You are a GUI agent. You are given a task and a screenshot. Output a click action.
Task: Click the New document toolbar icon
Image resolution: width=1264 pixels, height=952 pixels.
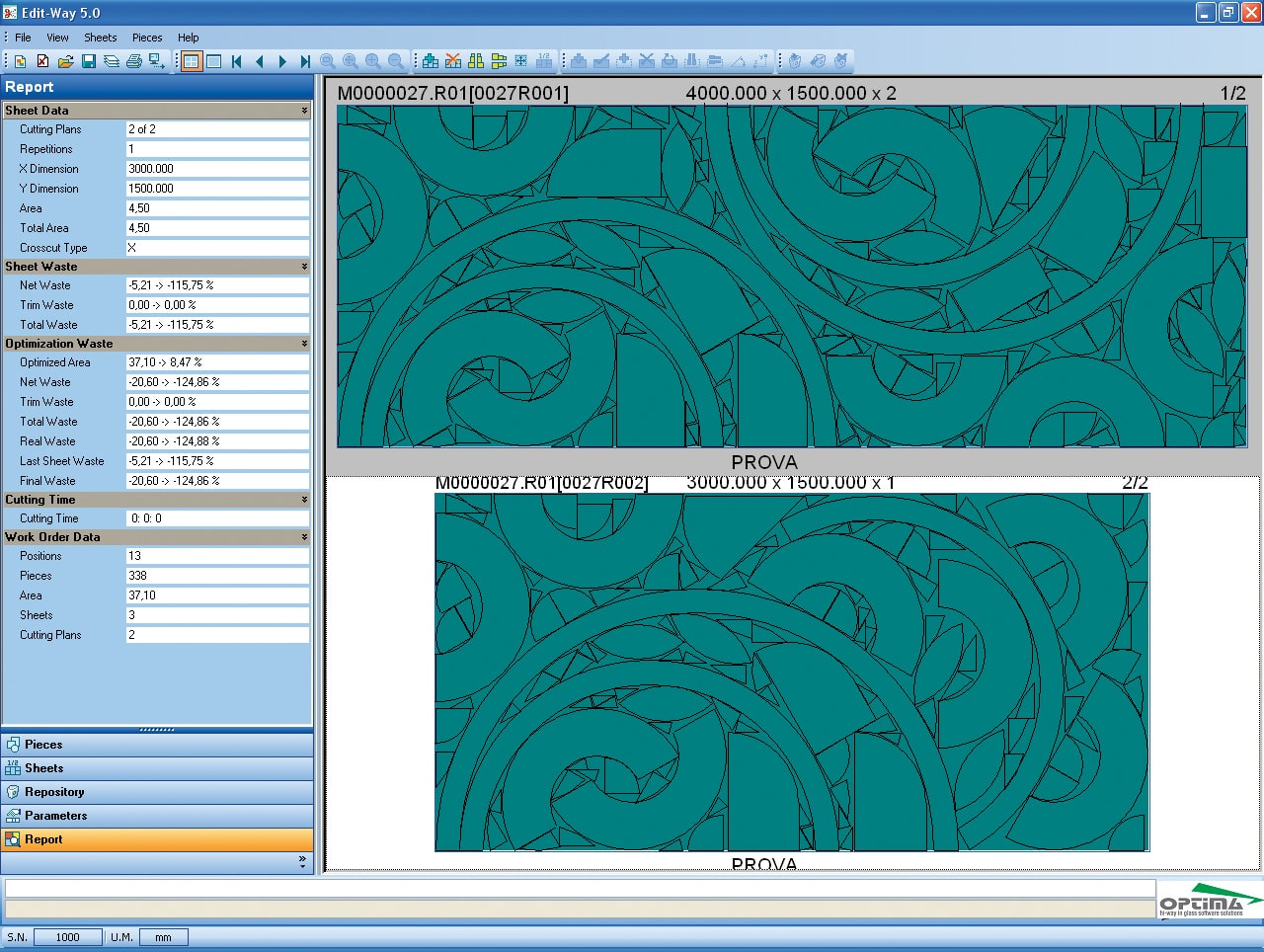[20, 61]
